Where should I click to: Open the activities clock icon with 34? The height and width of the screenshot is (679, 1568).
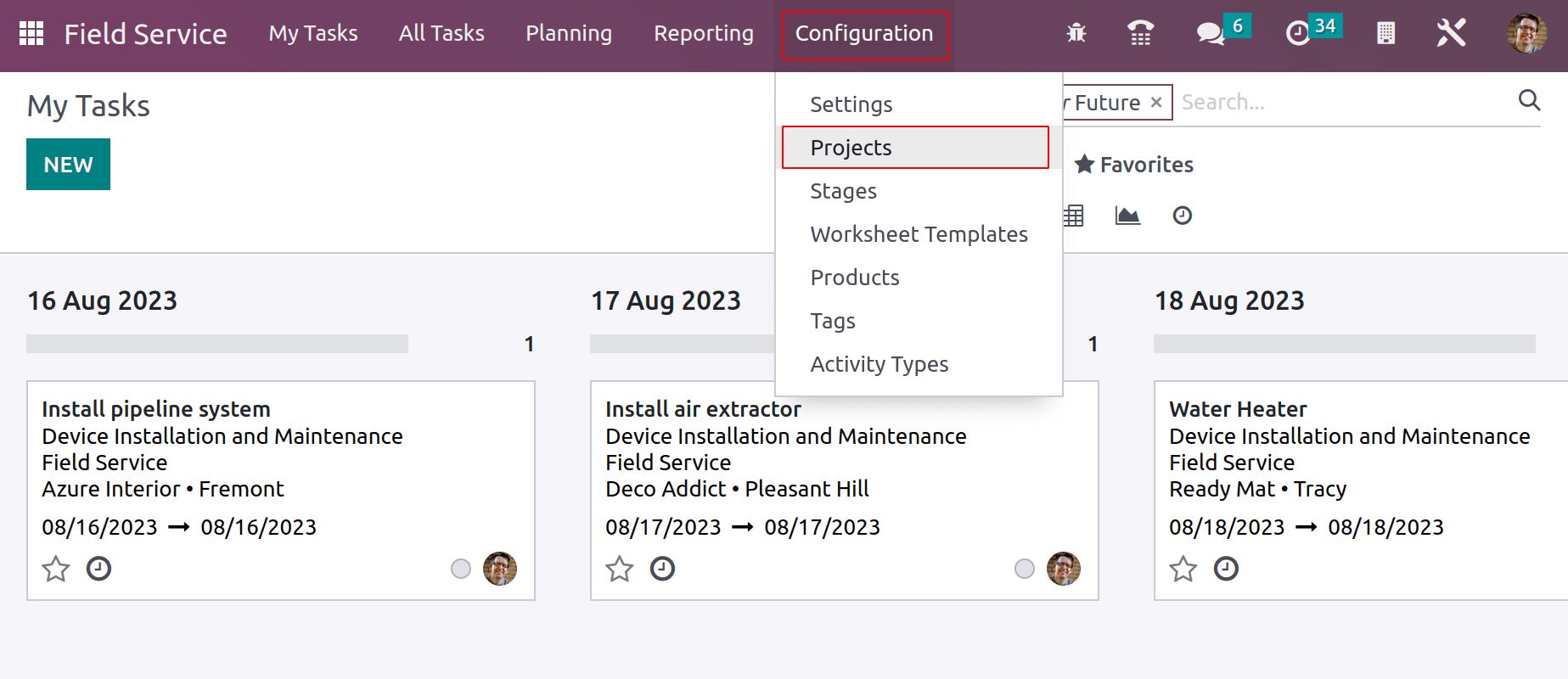1298,33
